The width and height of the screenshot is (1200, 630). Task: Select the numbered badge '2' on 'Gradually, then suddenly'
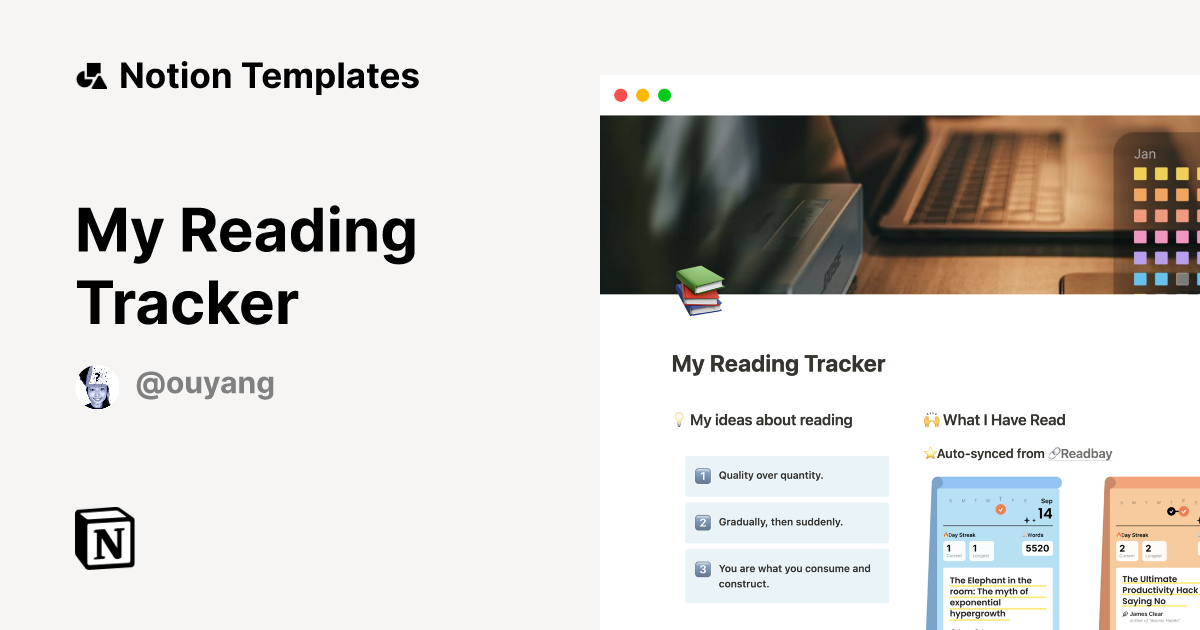pos(701,522)
